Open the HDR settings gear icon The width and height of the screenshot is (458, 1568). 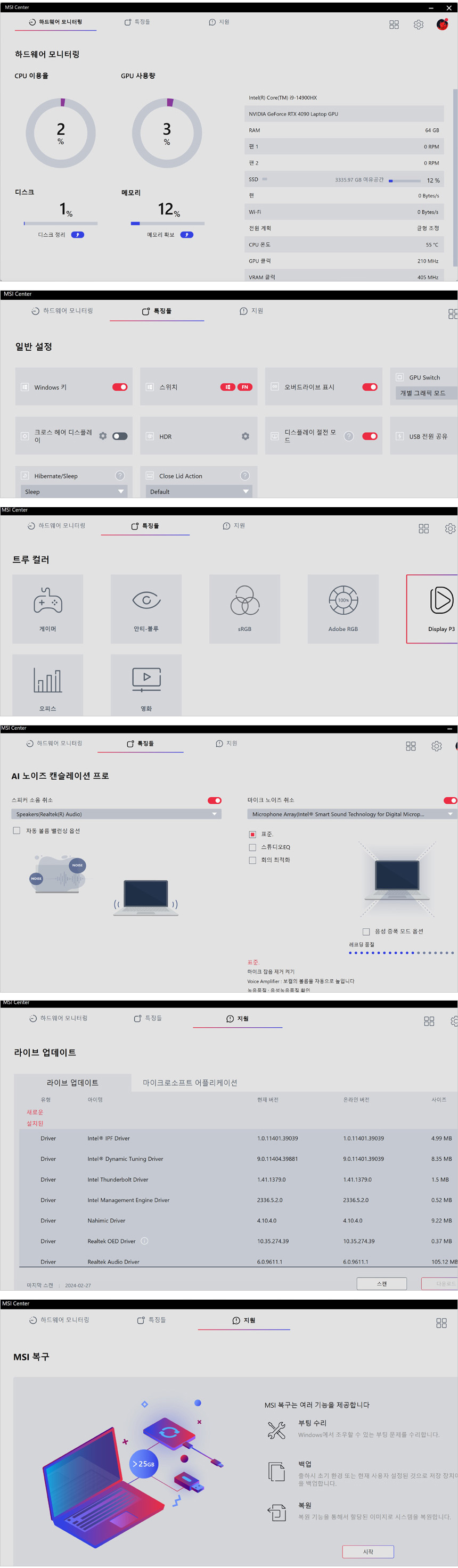click(245, 436)
